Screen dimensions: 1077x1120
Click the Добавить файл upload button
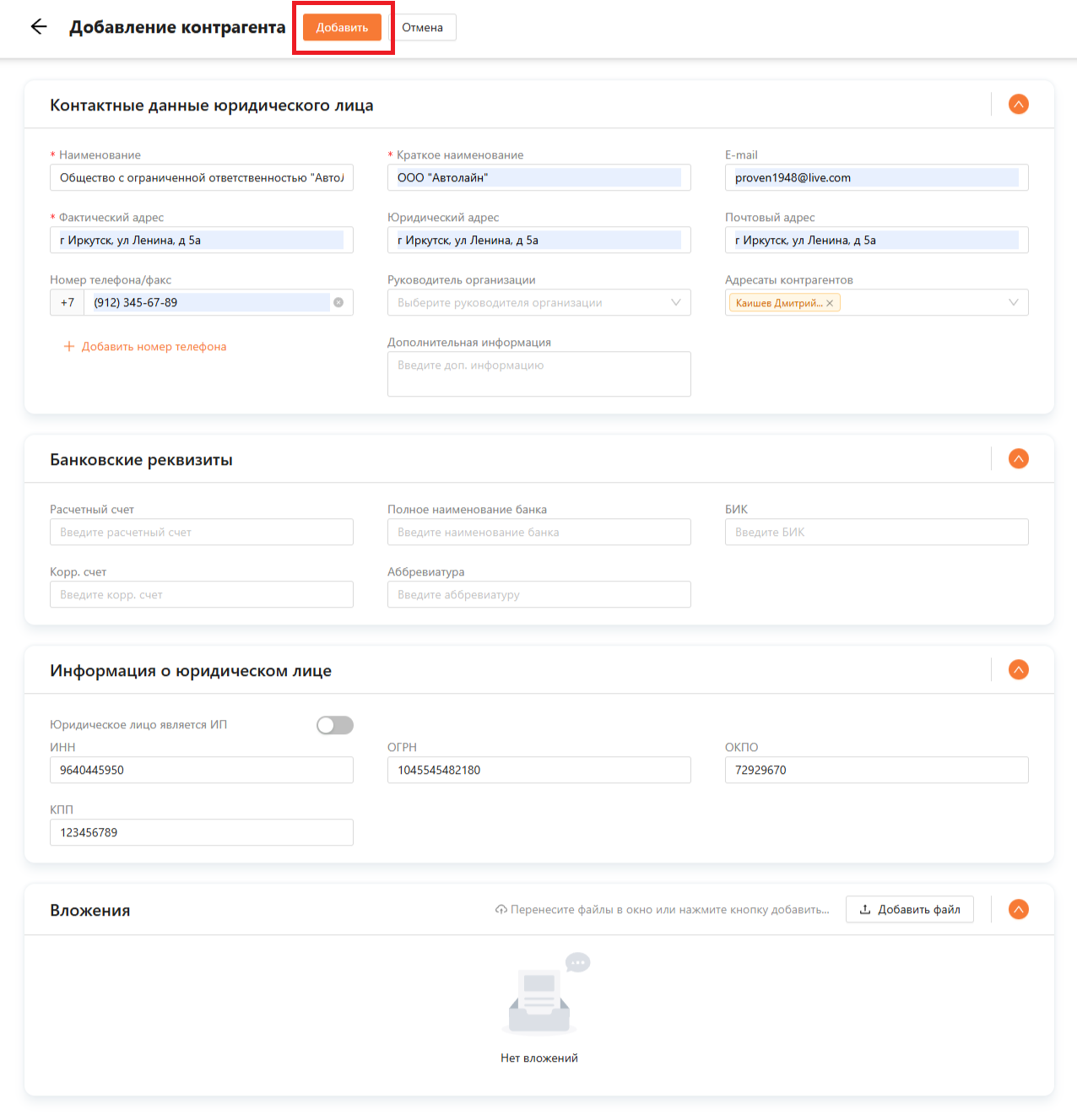pyautogui.click(x=909, y=910)
